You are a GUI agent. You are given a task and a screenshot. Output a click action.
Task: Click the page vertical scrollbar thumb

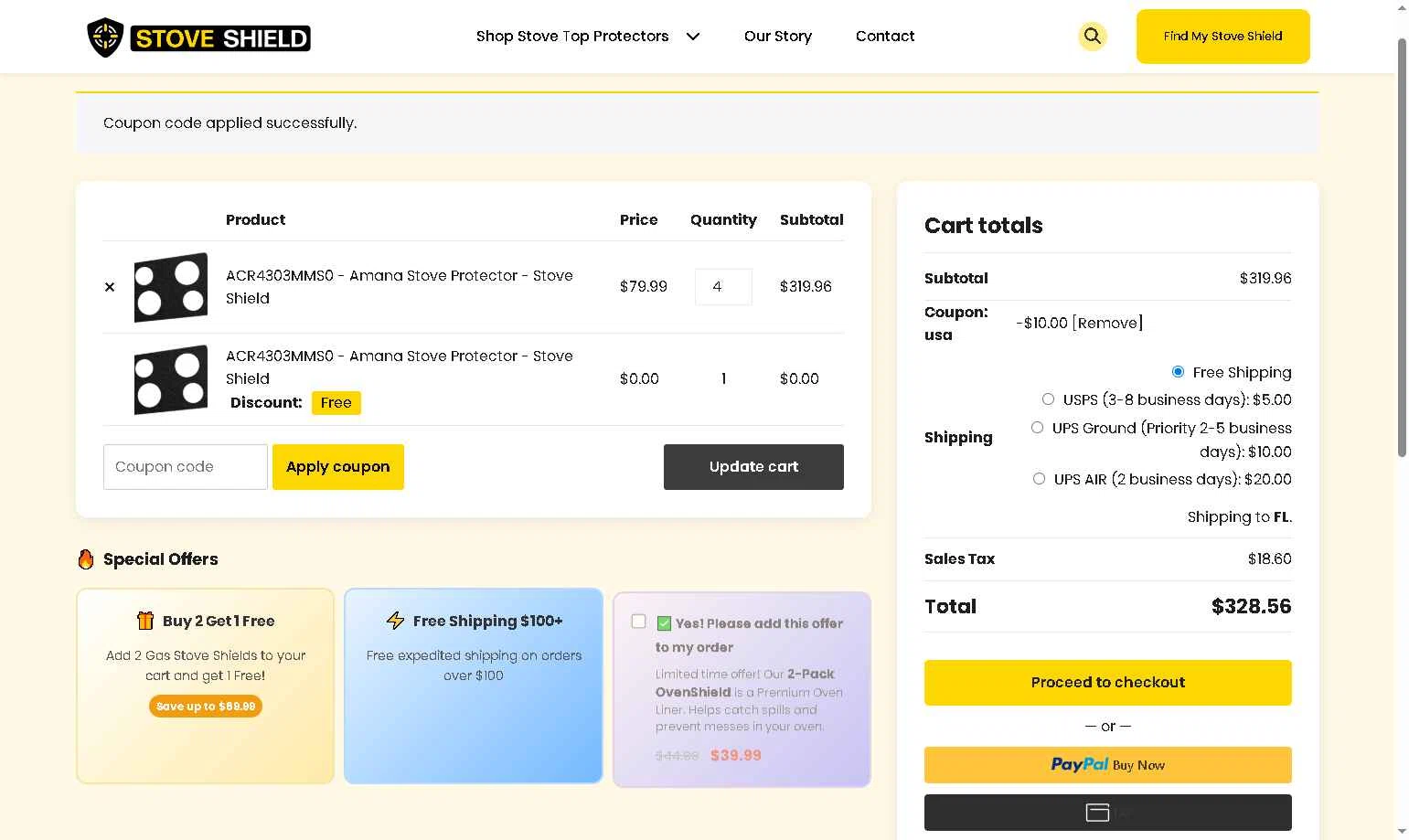[1402, 247]
